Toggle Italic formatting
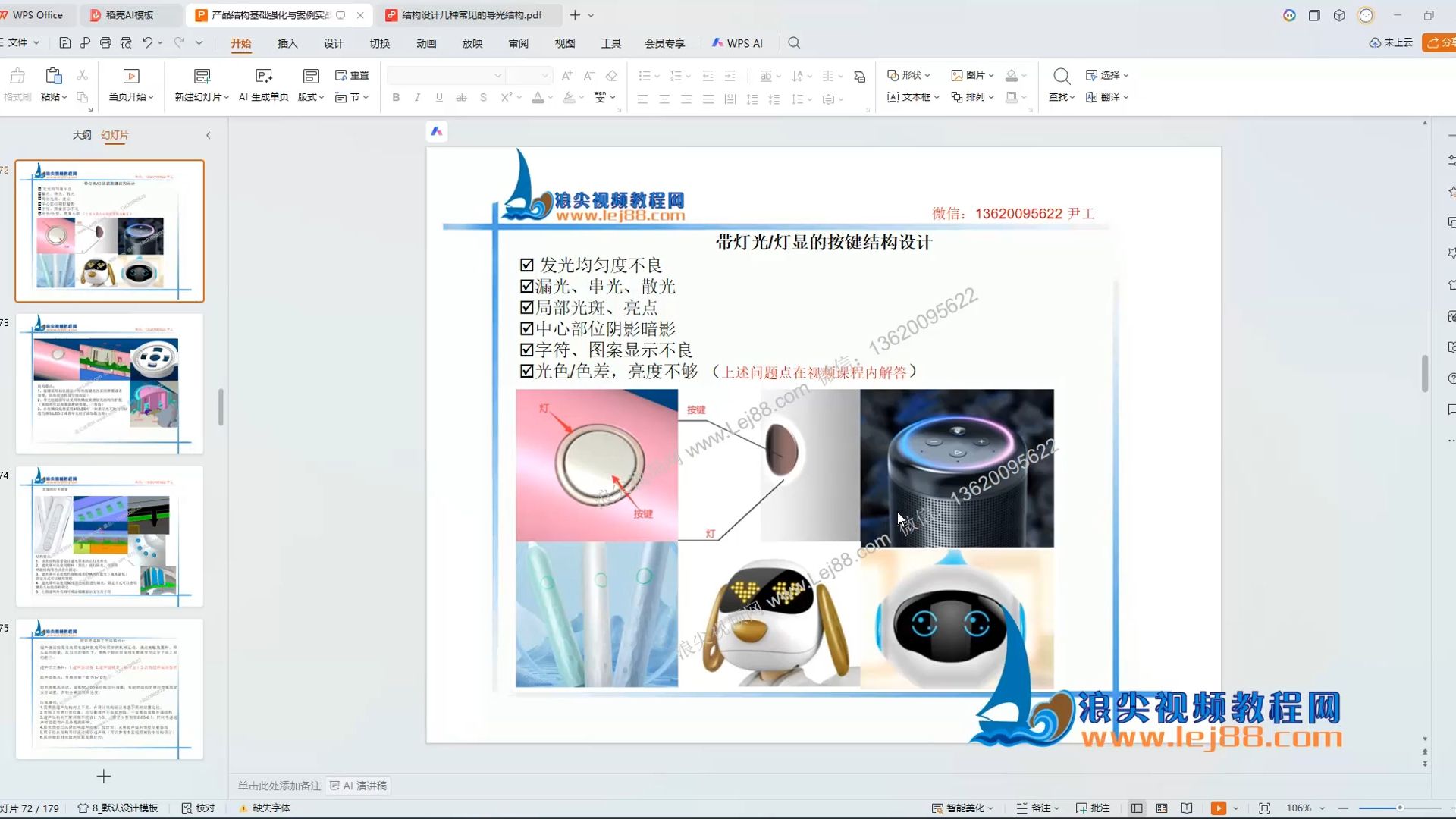 pos(417,97)
